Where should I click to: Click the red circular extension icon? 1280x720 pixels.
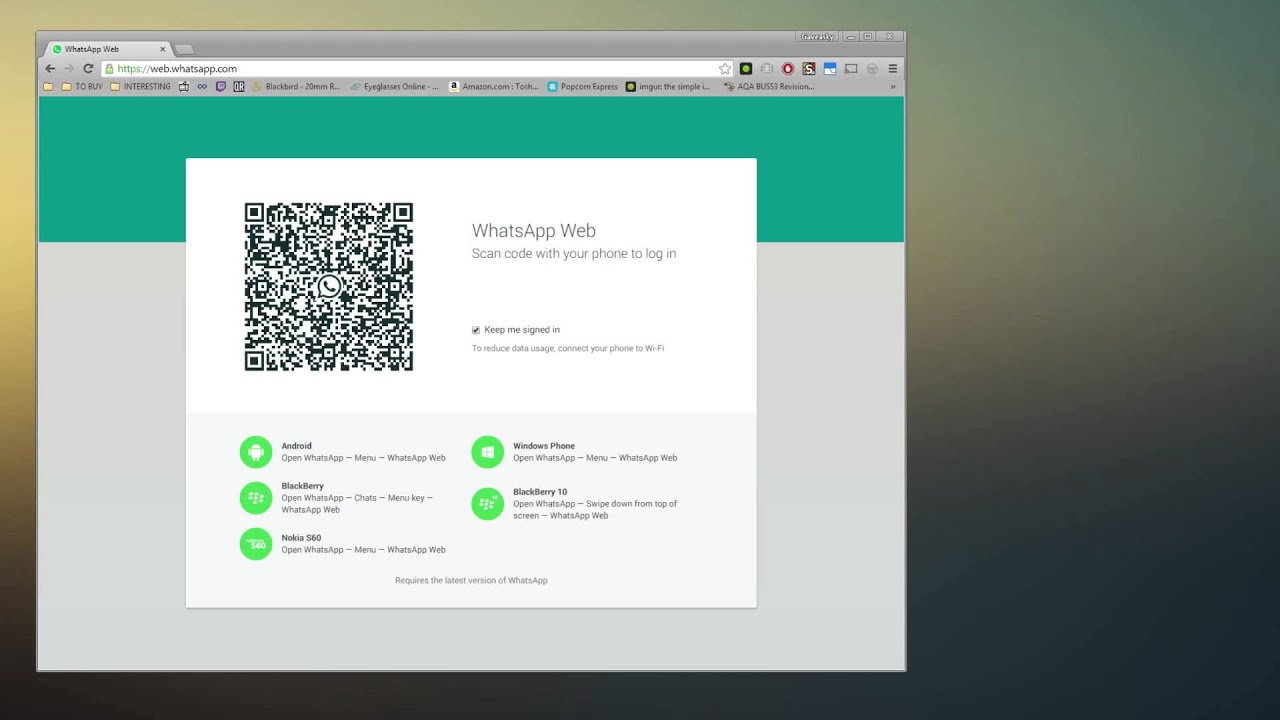click(x=788, y=69)
